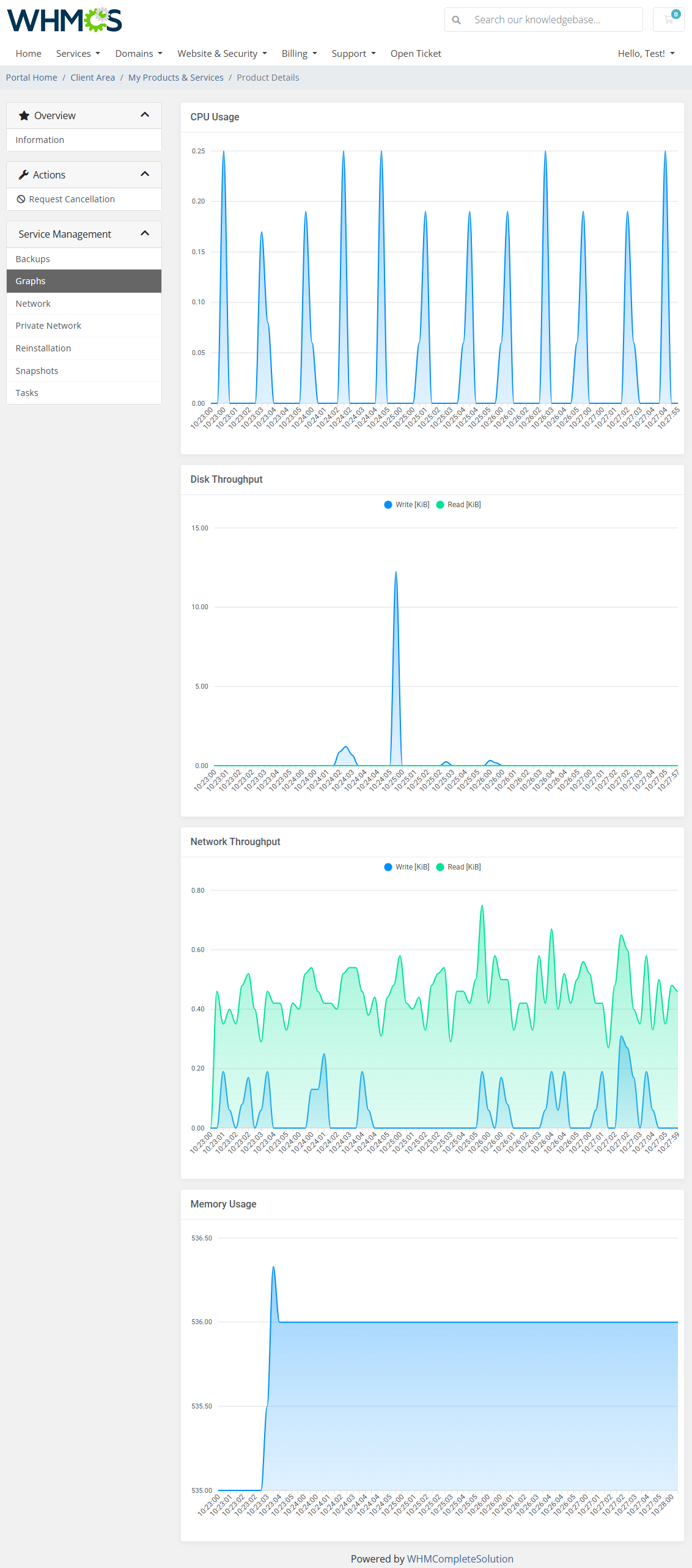
Task: Click the search magnifier icon
Action: [456, 20]
